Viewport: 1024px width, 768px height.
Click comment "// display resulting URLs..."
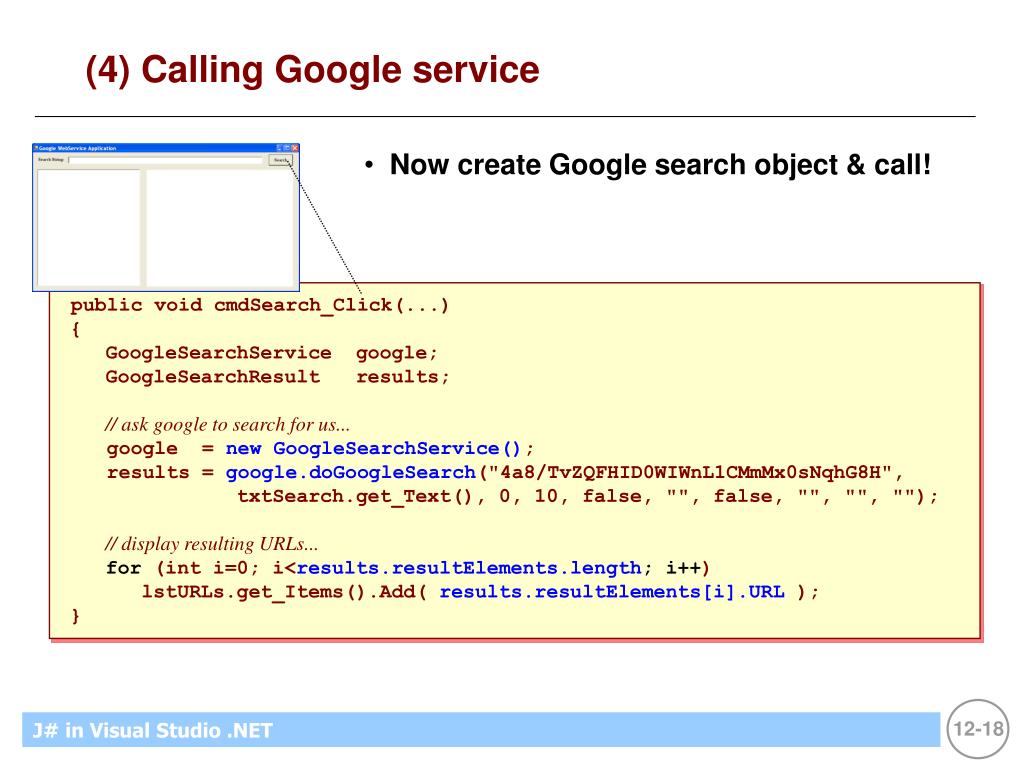(211, 544)
